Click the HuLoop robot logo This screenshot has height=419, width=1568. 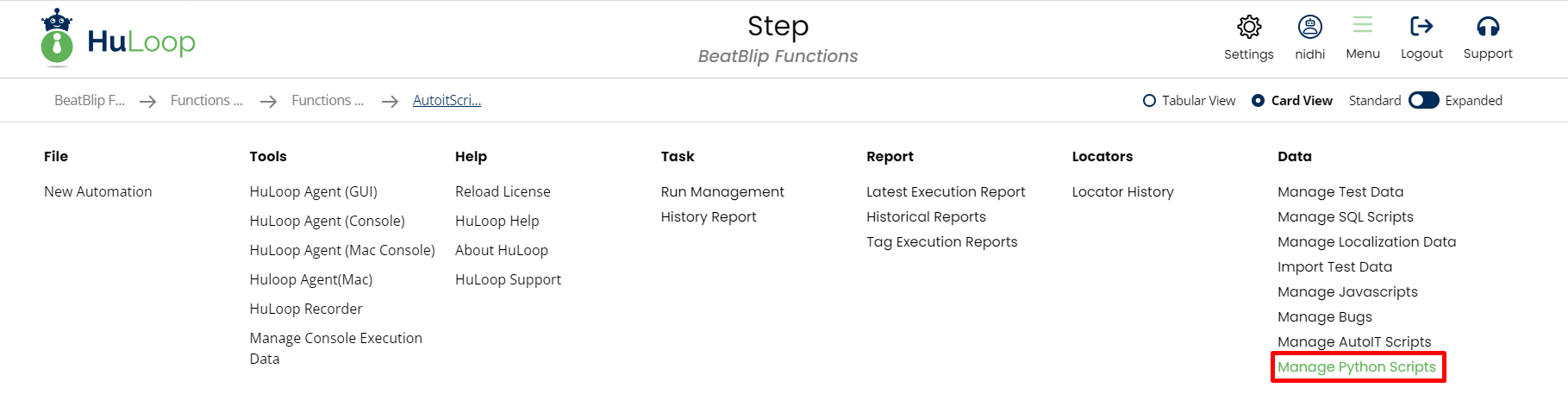[57, 39]
